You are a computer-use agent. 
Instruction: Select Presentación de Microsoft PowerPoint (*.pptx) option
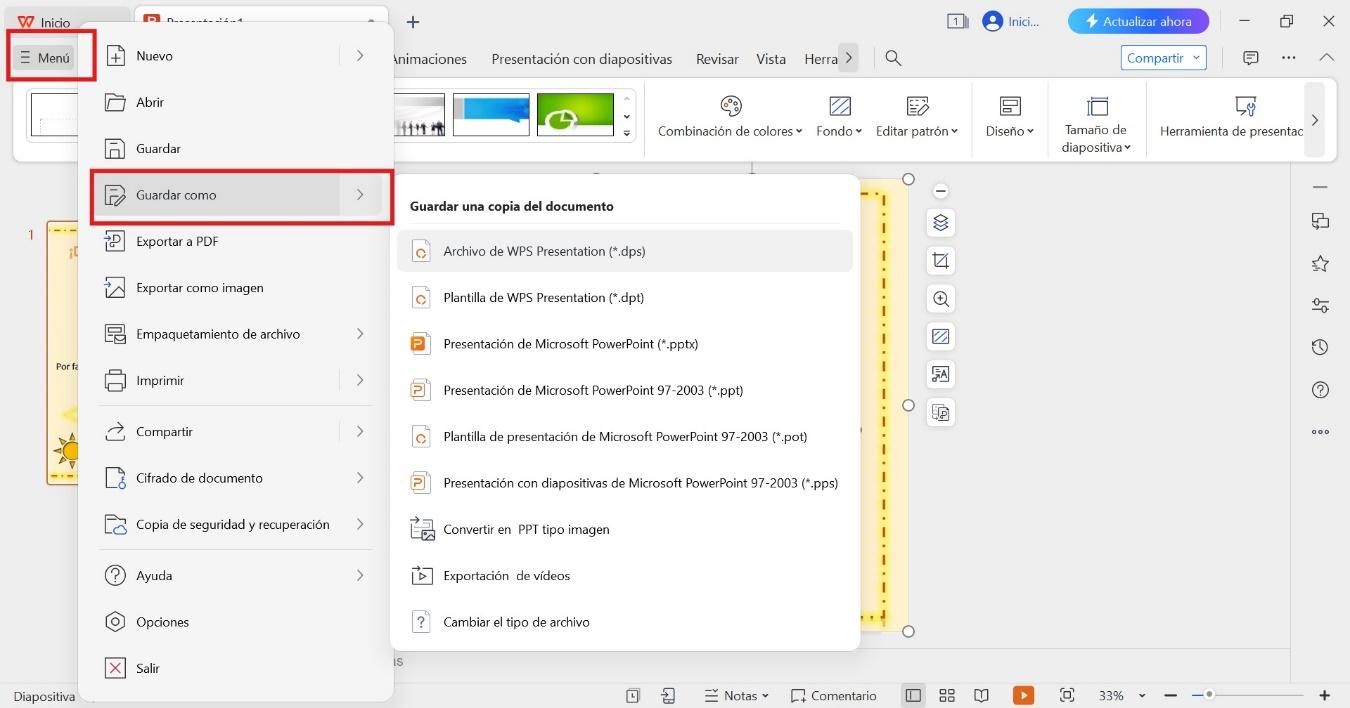[570, 343]
